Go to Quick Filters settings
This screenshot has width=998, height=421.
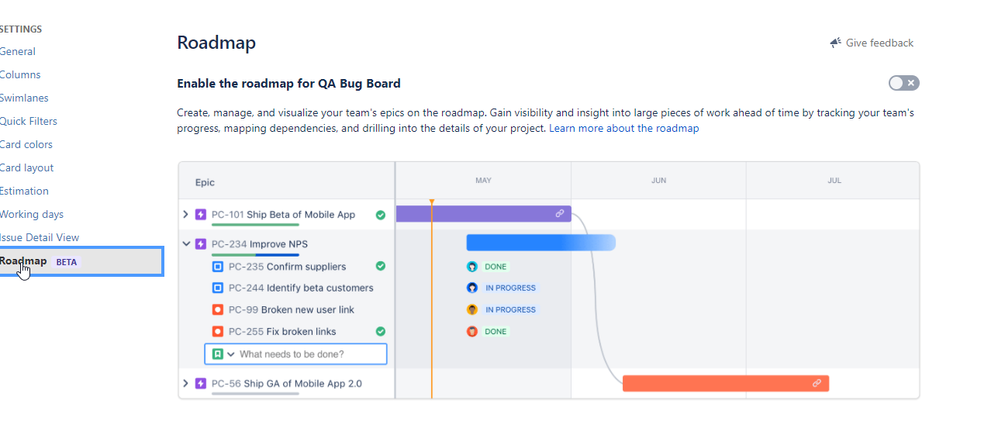(x=28, y=121)
